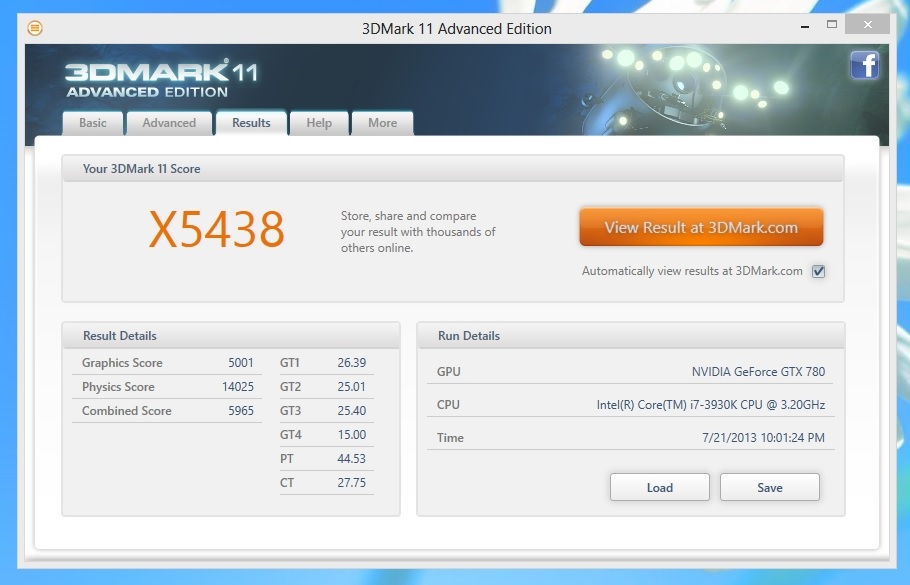The height and width of the screenshot is (585, 910).
Task: Open the Advanced tab
Action: point(169,123)
